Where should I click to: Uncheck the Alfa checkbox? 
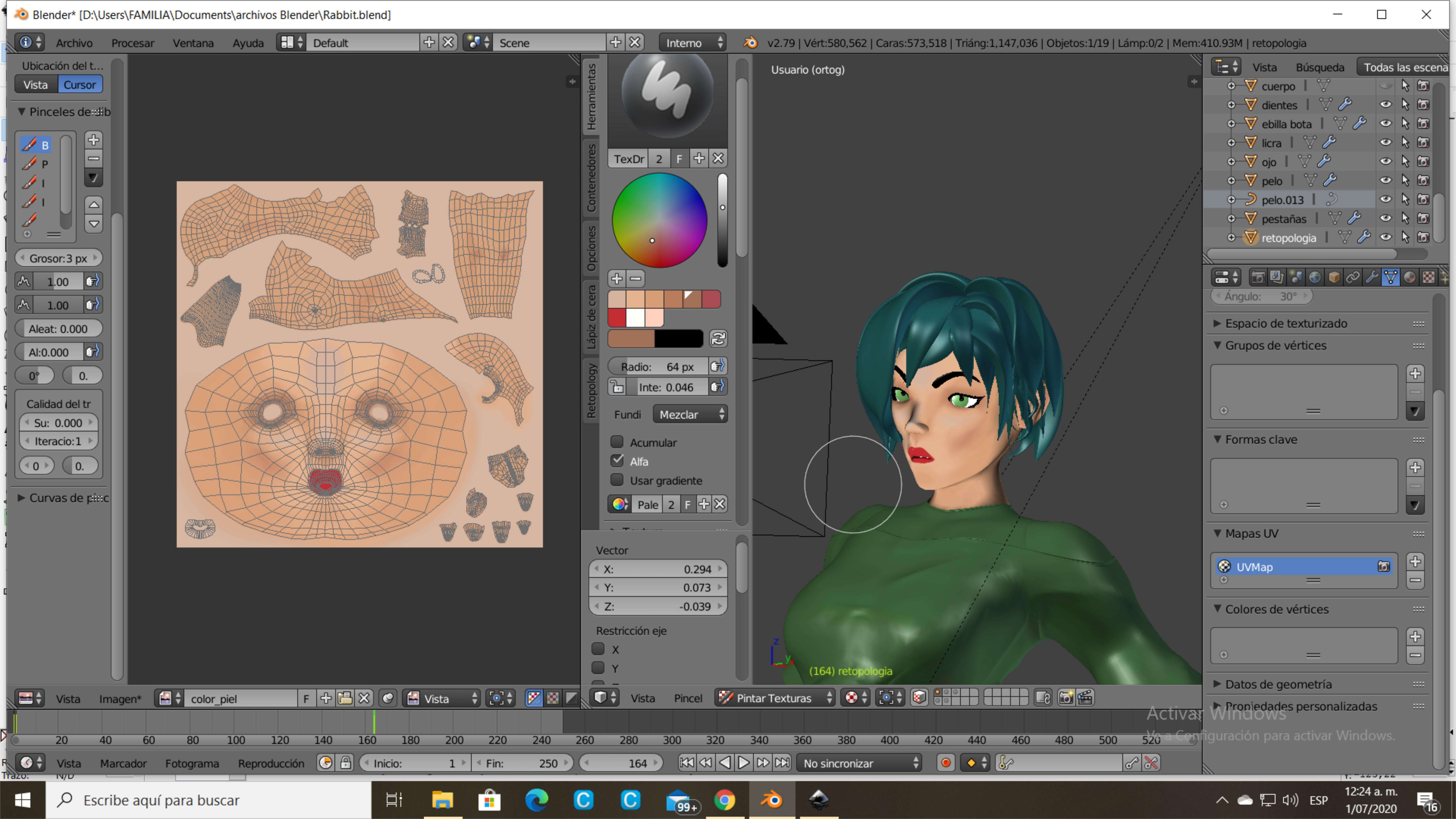(617, 461)
